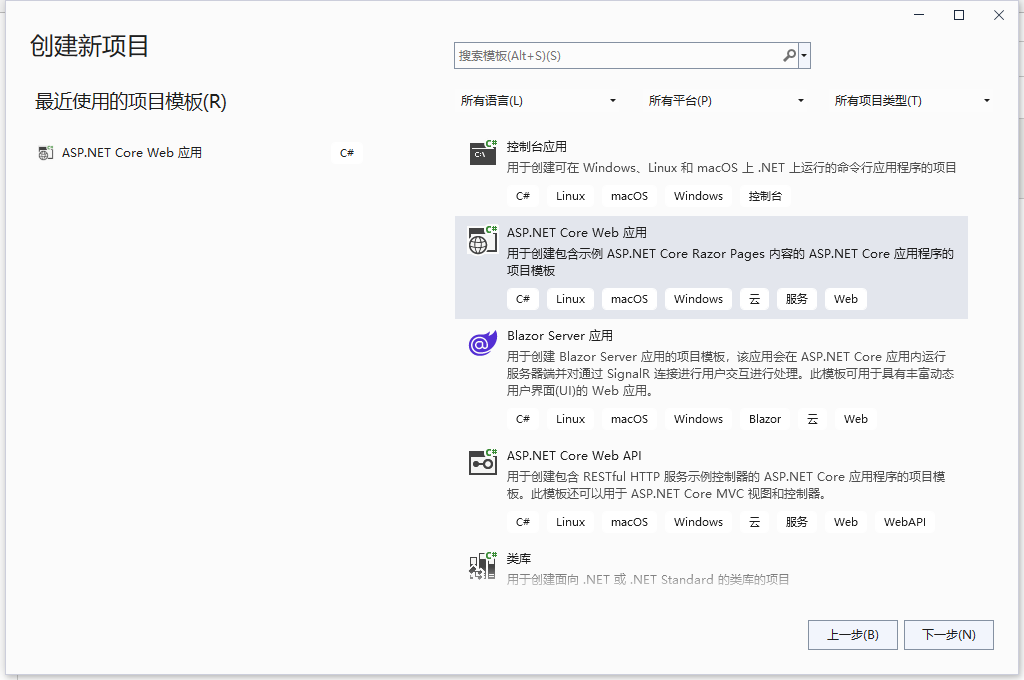
Task: Click the ASP.NET Core Web app globe icon
Action: [x=483, y=240]
